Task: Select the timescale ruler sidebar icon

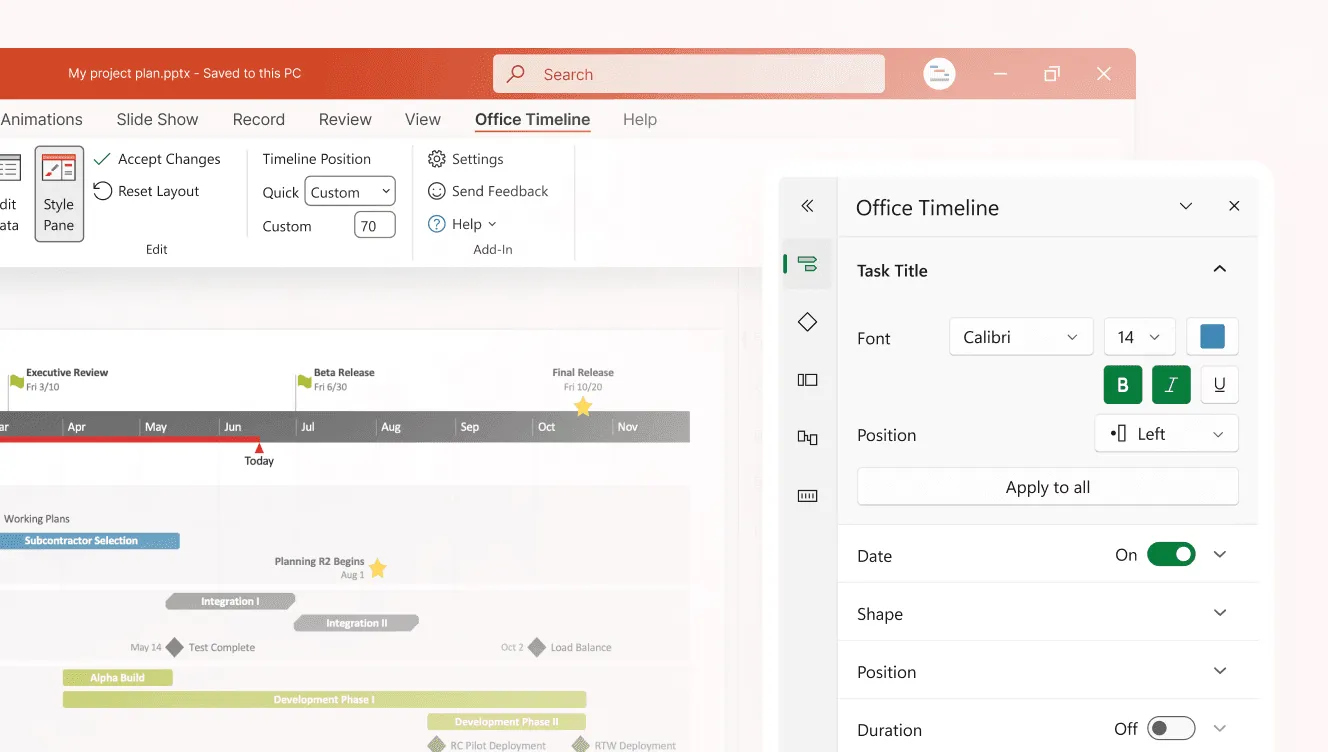Action: tap(807, 495)
